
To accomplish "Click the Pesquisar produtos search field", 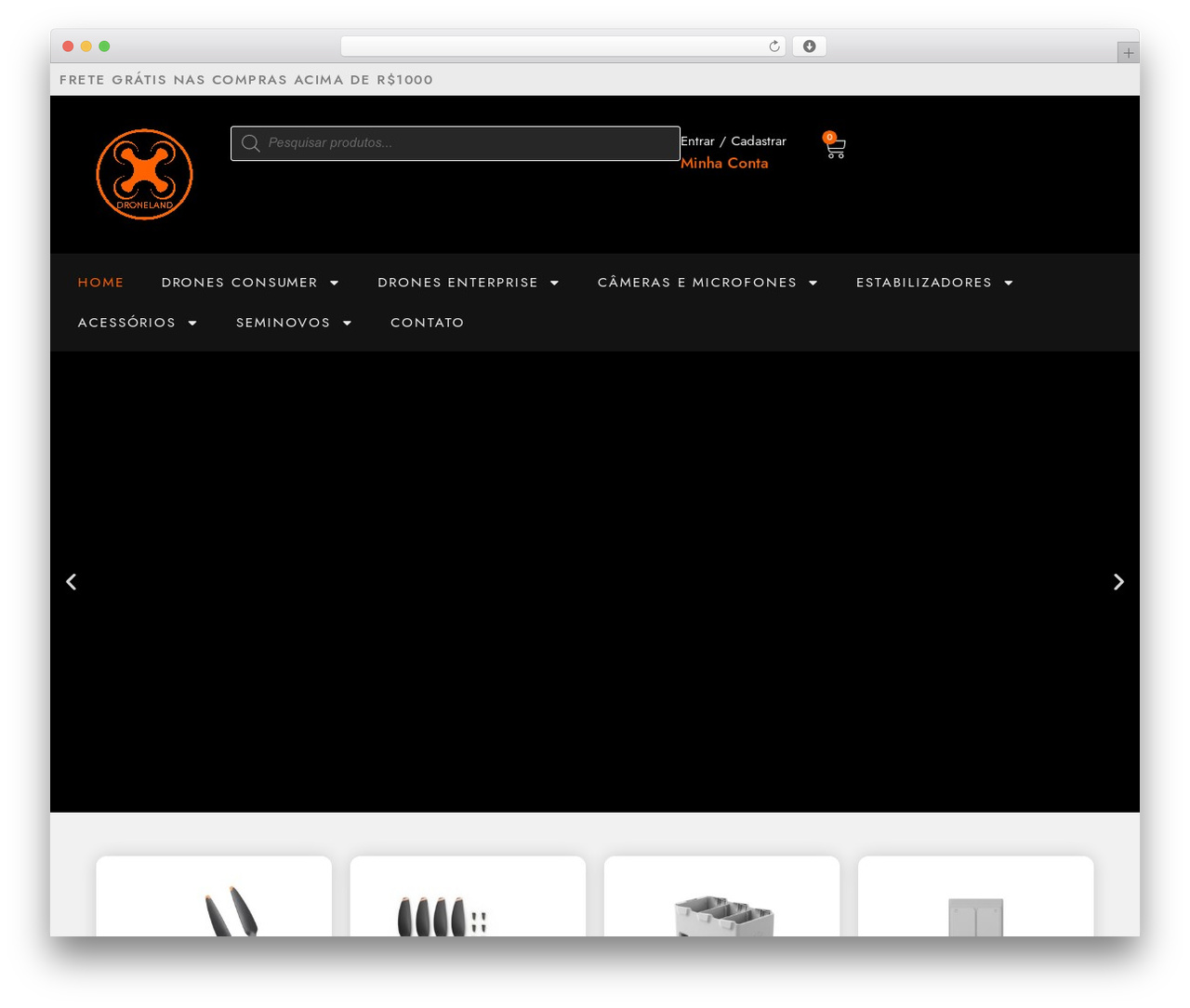I will pyautogui.click(x=456, y=143).
